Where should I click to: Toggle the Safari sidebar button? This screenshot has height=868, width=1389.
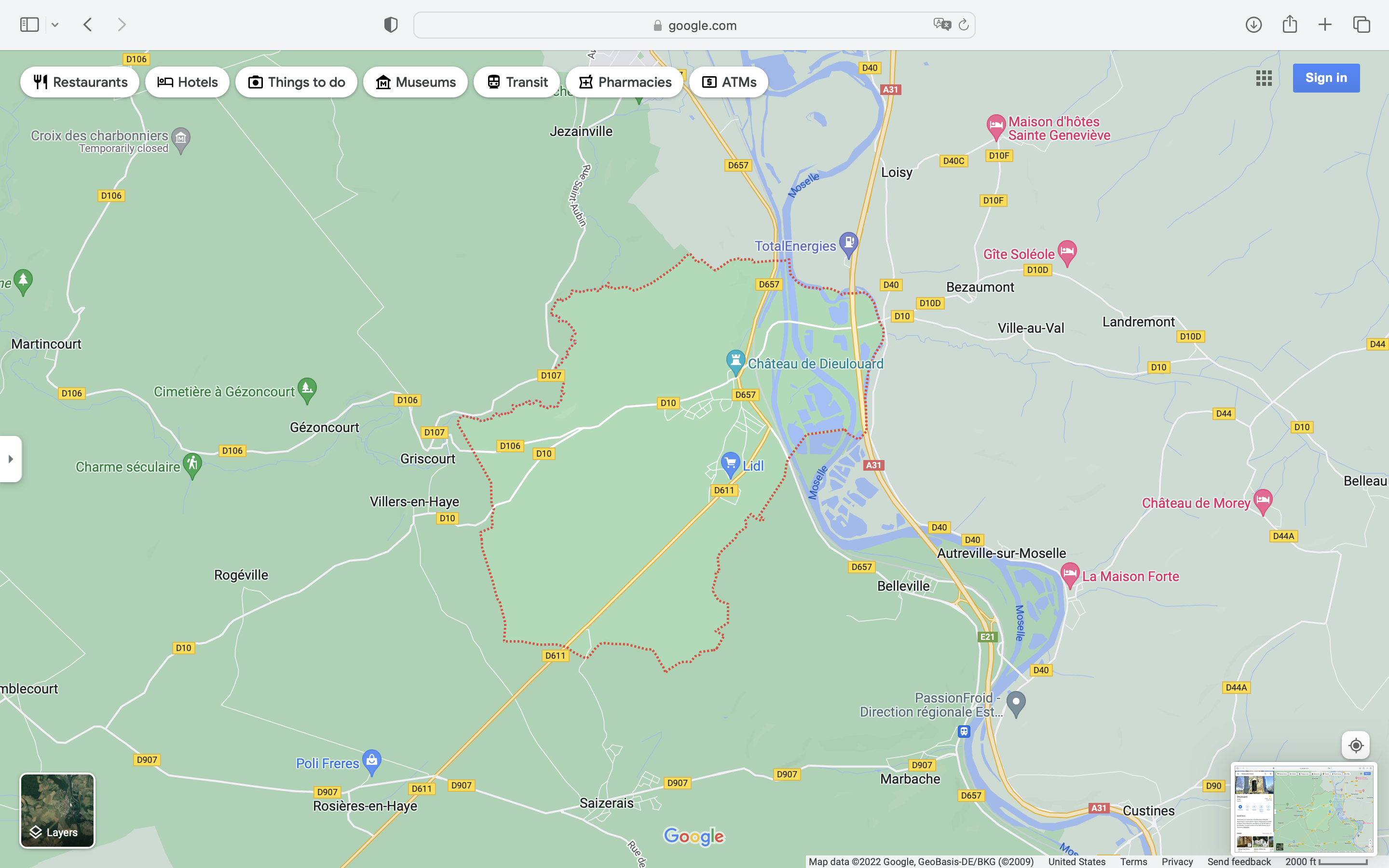click(x=29, y=25)
